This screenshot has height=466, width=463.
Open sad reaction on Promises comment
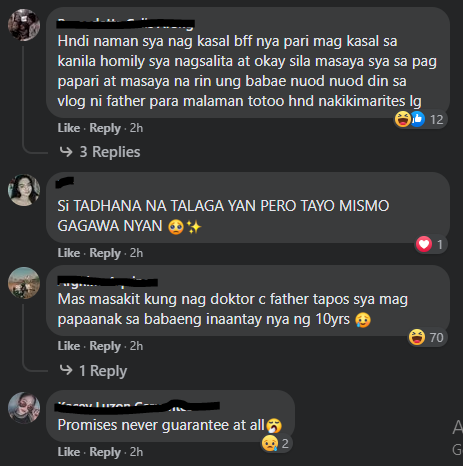[270, 444]
